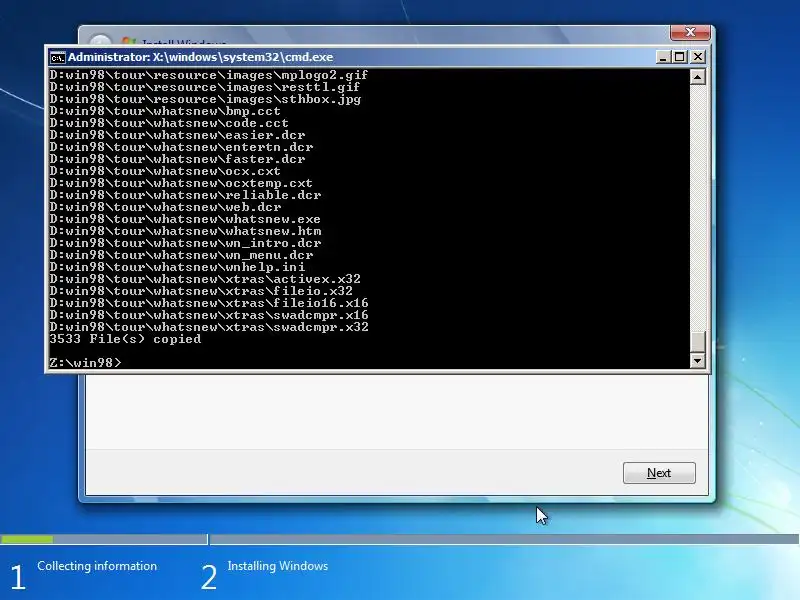Viewport: 800px width, 600px height.
Task: Click the swadcmpr.x32 output line
Action: click(209, 327)
